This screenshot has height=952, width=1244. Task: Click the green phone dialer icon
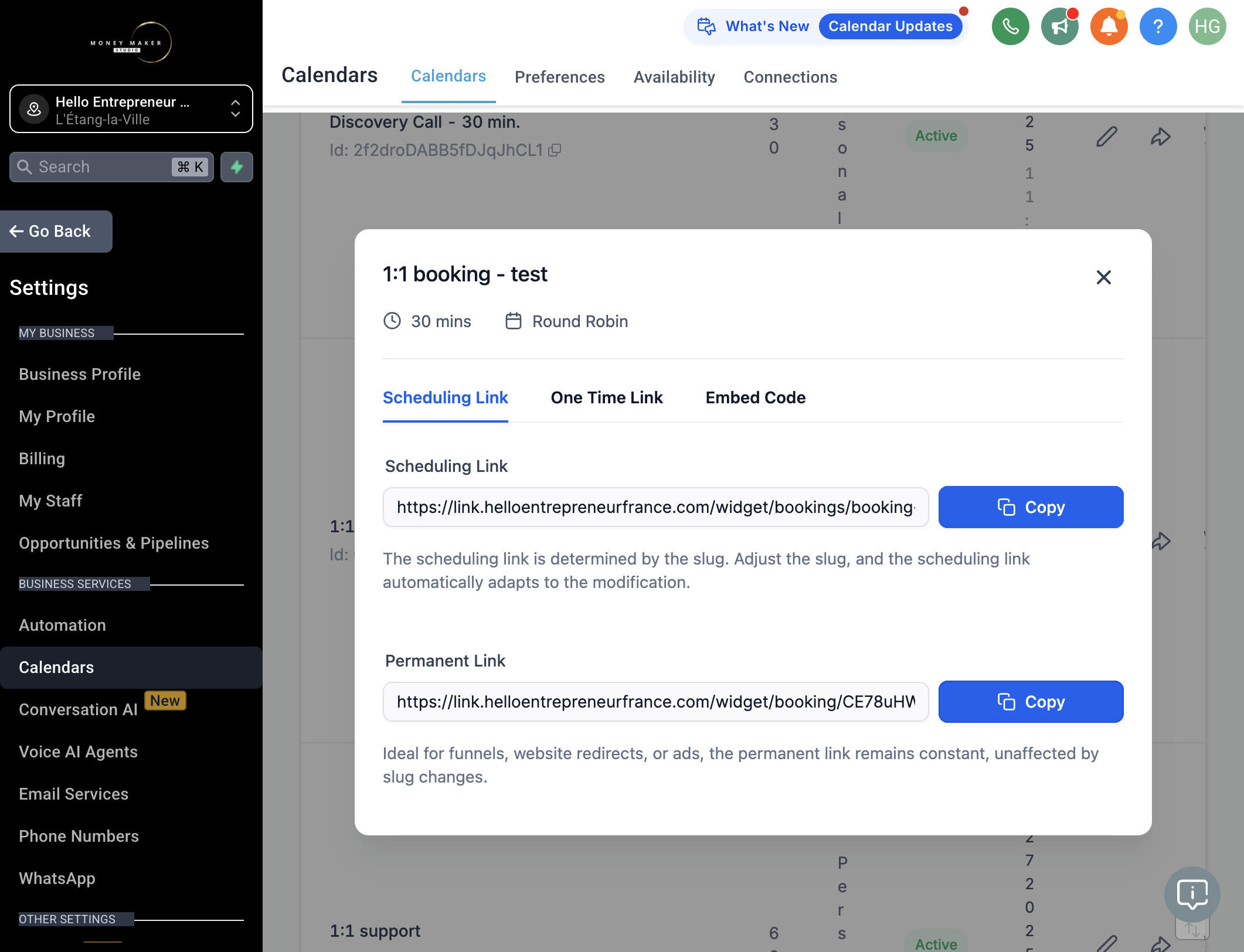tap(1010, 26)
